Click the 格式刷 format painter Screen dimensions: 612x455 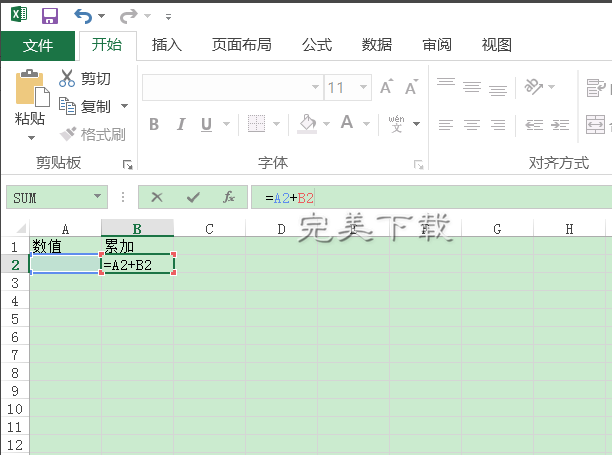pos(93,135)
